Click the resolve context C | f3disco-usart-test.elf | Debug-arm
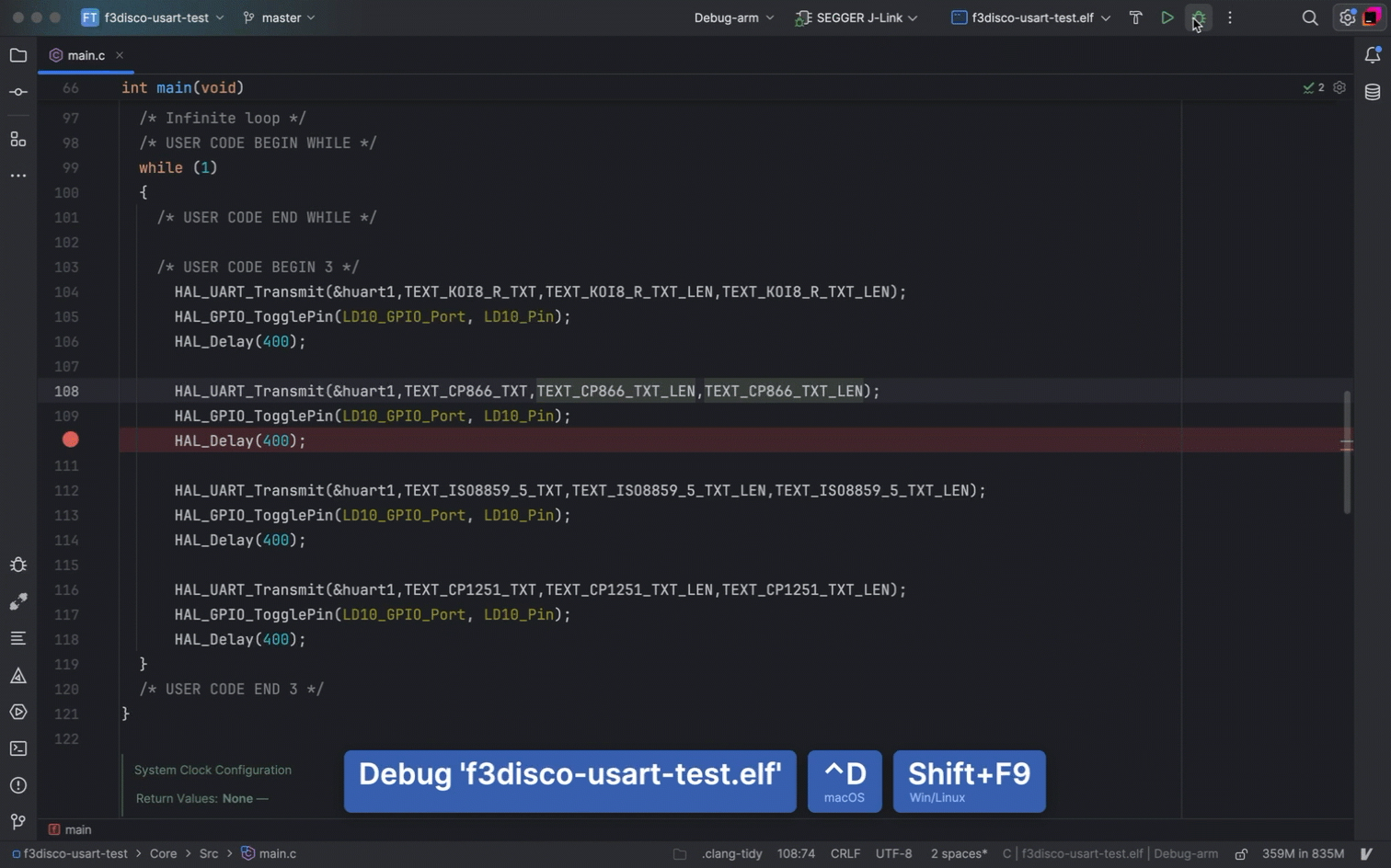Screen dimensions: 1391x868 pyautogui.click(x=1110, y=854)
